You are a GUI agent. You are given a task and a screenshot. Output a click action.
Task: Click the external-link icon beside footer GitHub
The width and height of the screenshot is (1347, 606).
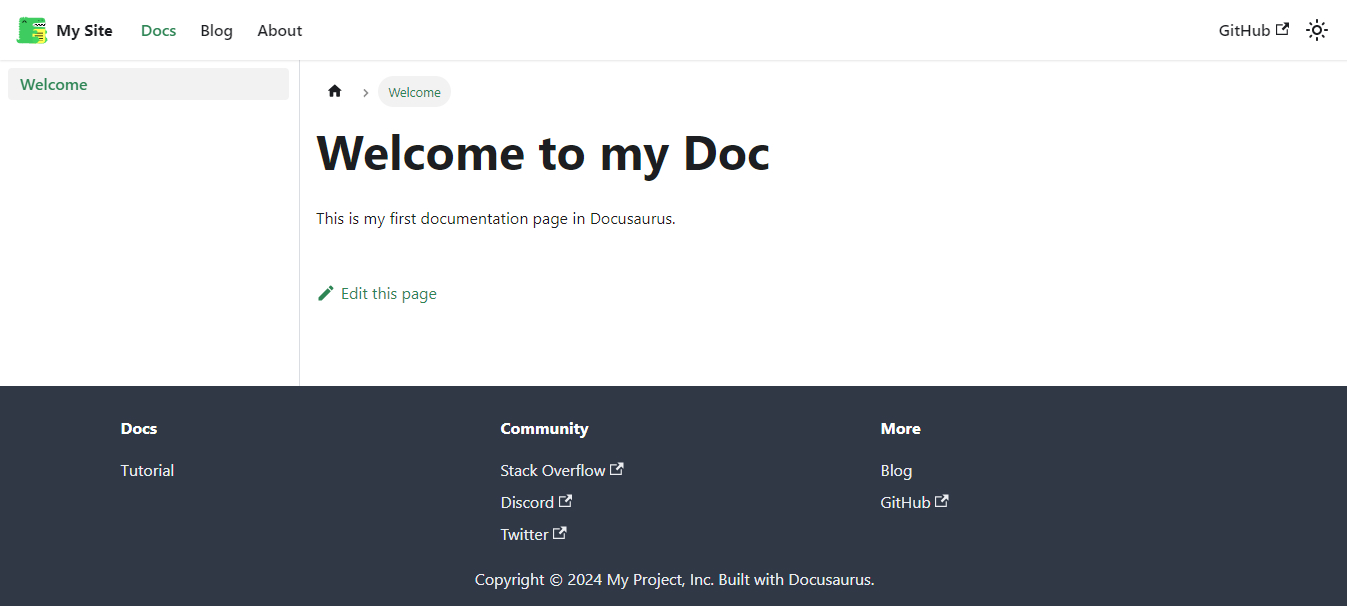coord(942,500)
